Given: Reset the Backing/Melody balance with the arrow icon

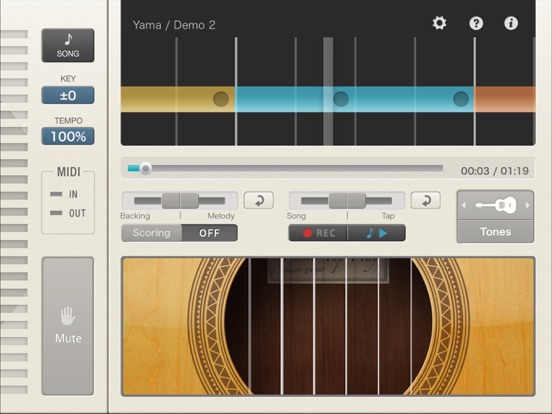Looking at the screenshot, I should 259,201.
